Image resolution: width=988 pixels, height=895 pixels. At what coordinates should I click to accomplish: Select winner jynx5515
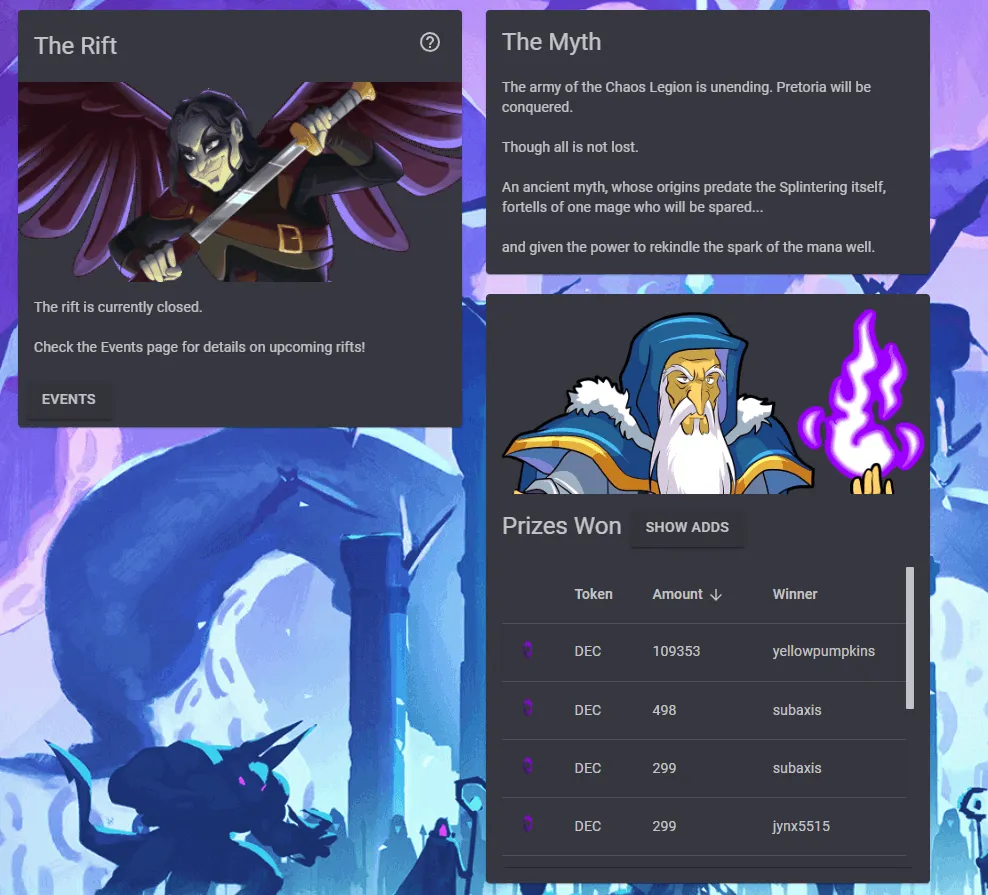coord(801,826)
